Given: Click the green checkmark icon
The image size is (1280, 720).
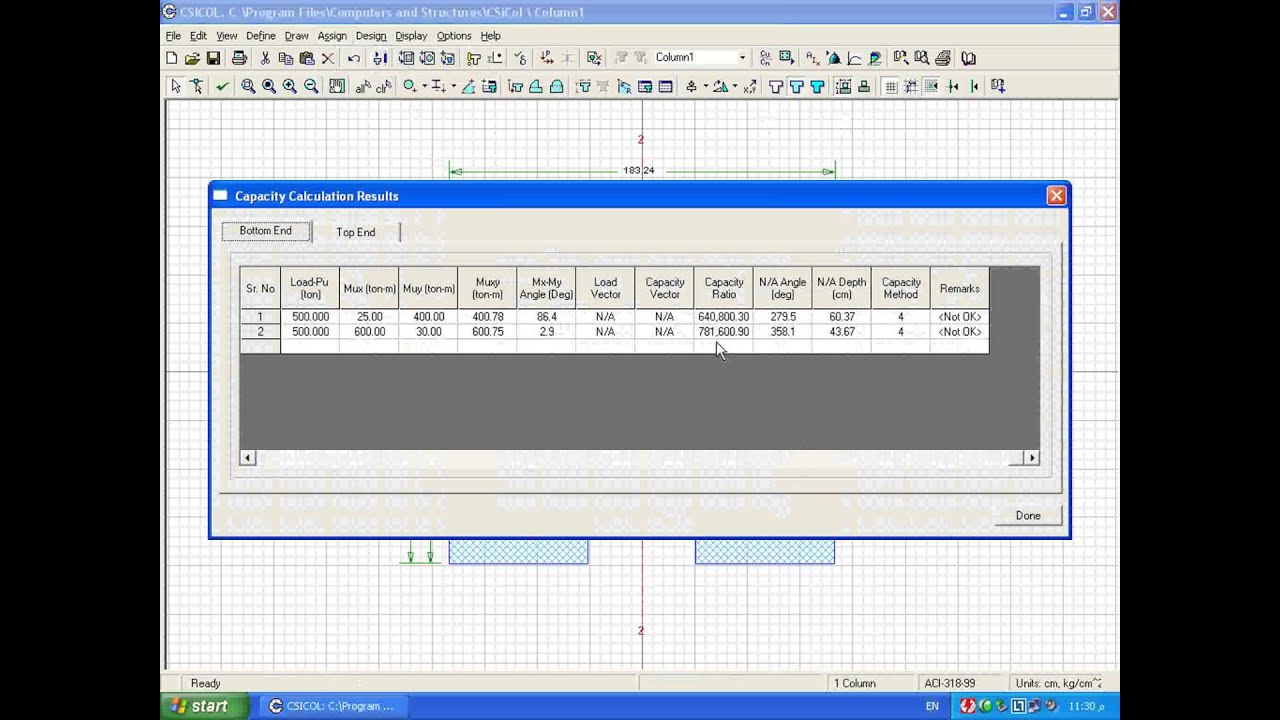Looking at the screenshot, I should [222, 87].
